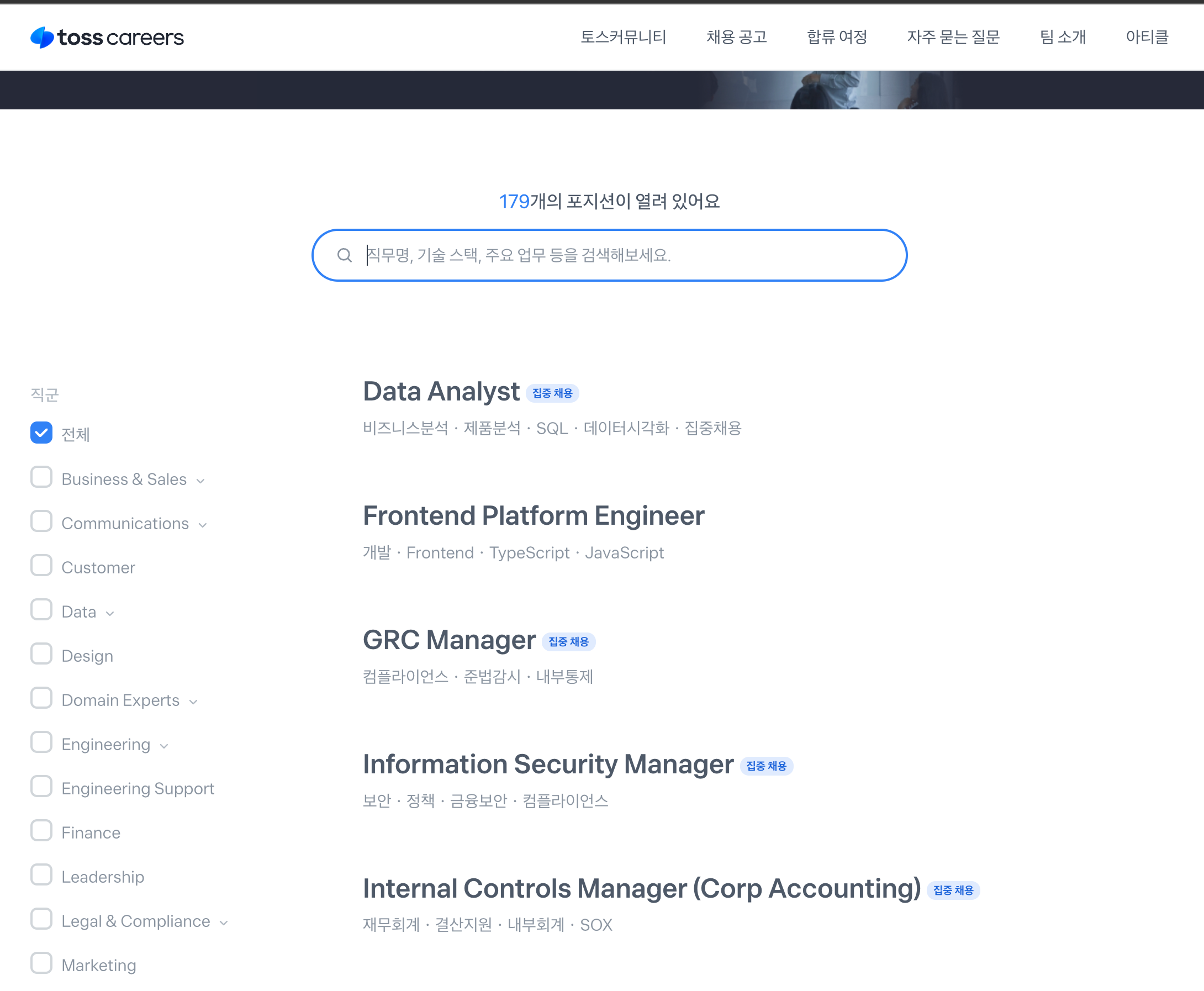Click the 집중 채용 badge beside Information Security Manager
The image size is (1204, 991).
(x=766, y=766)
